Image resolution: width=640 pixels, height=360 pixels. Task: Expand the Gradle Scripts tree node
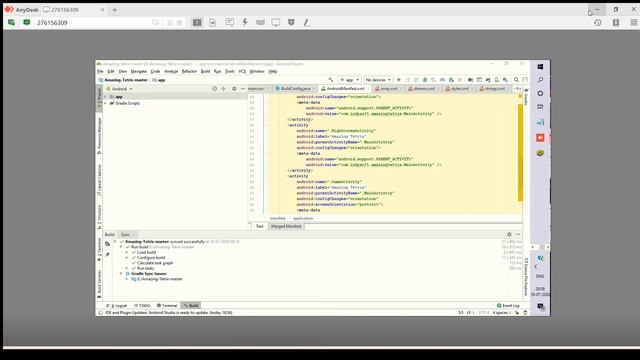[x=106, y=103]
